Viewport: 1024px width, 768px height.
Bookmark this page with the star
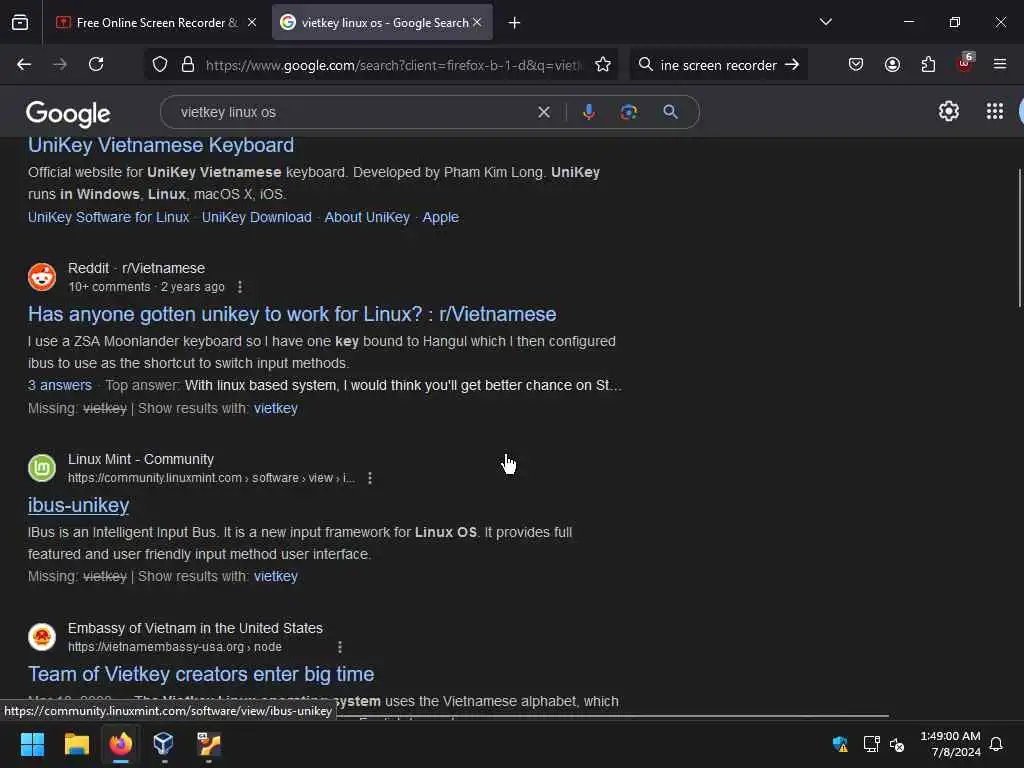602,65
